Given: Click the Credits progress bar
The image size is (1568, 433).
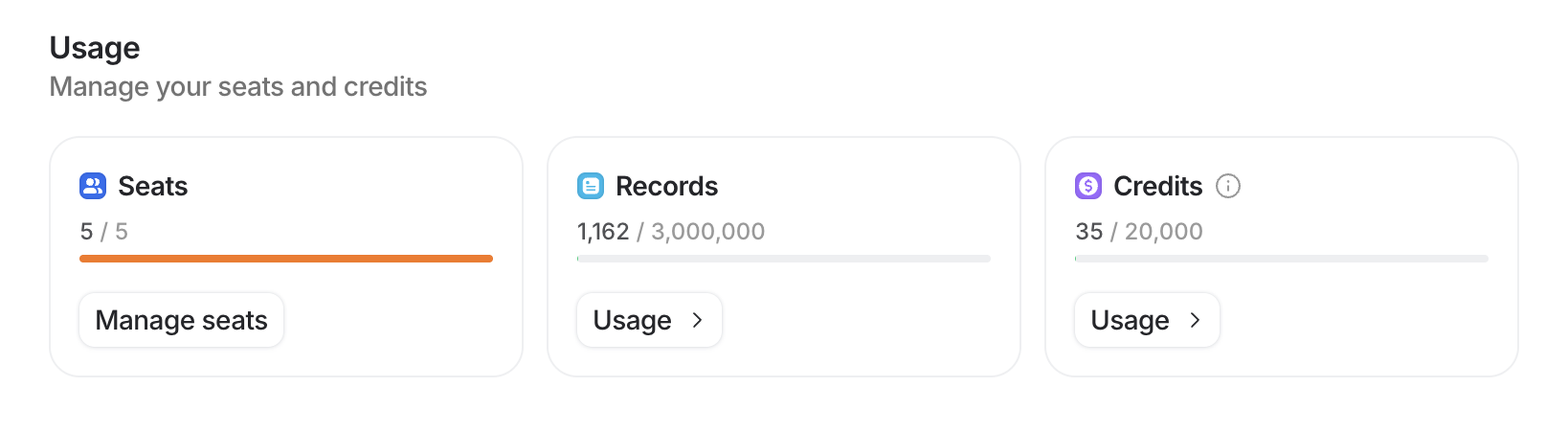Looking at the screenshot, I should tap(1281, 258).
